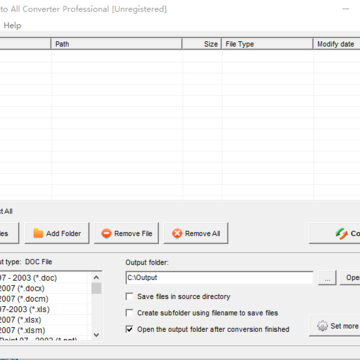Uncheck Open the output folder after conversion
The height and width of the screenshot is (360, 360).
pos(129,329)
